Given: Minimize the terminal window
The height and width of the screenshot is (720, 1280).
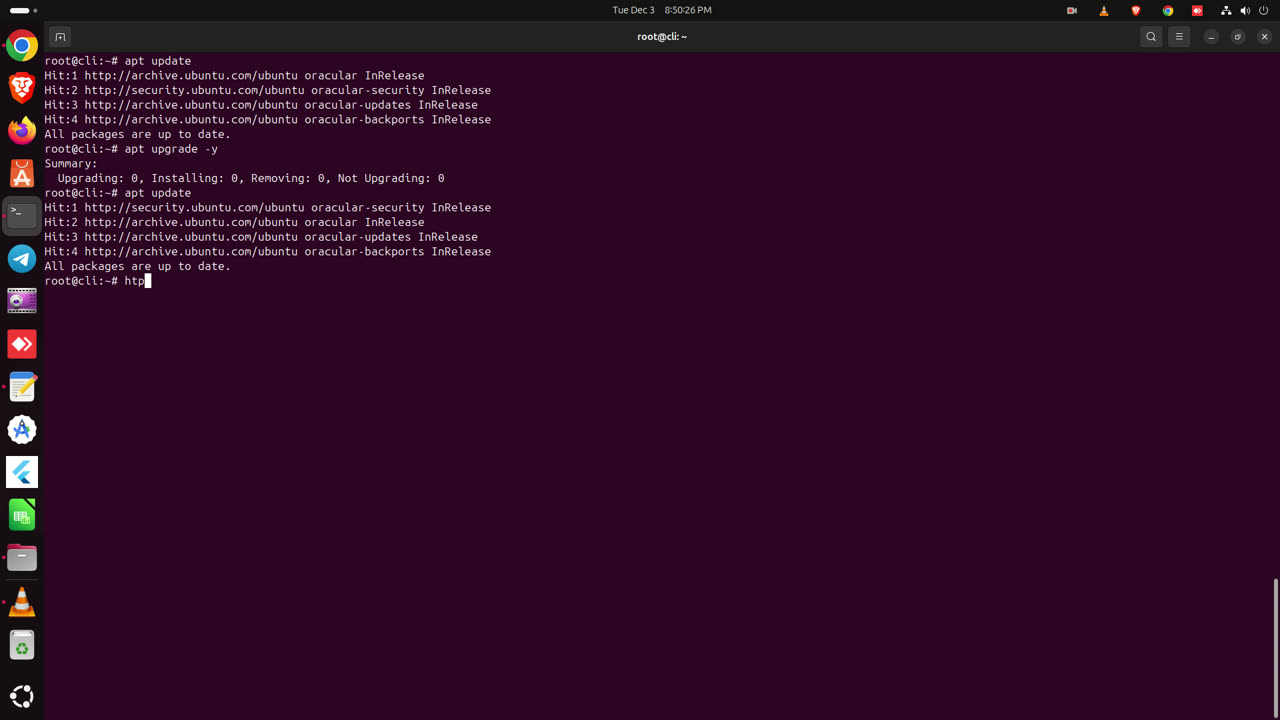Looking at the screenshot, I should pyautogui.click(x=1211, y=37).
